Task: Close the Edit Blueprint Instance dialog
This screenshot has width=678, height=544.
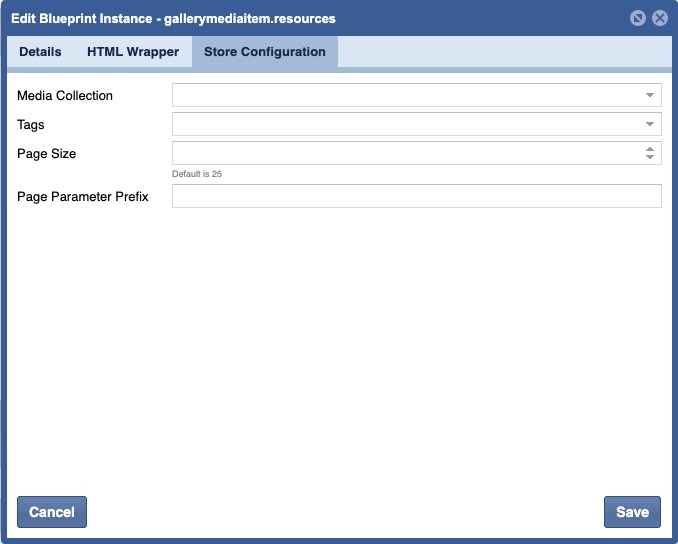Action: pos(659,18)
